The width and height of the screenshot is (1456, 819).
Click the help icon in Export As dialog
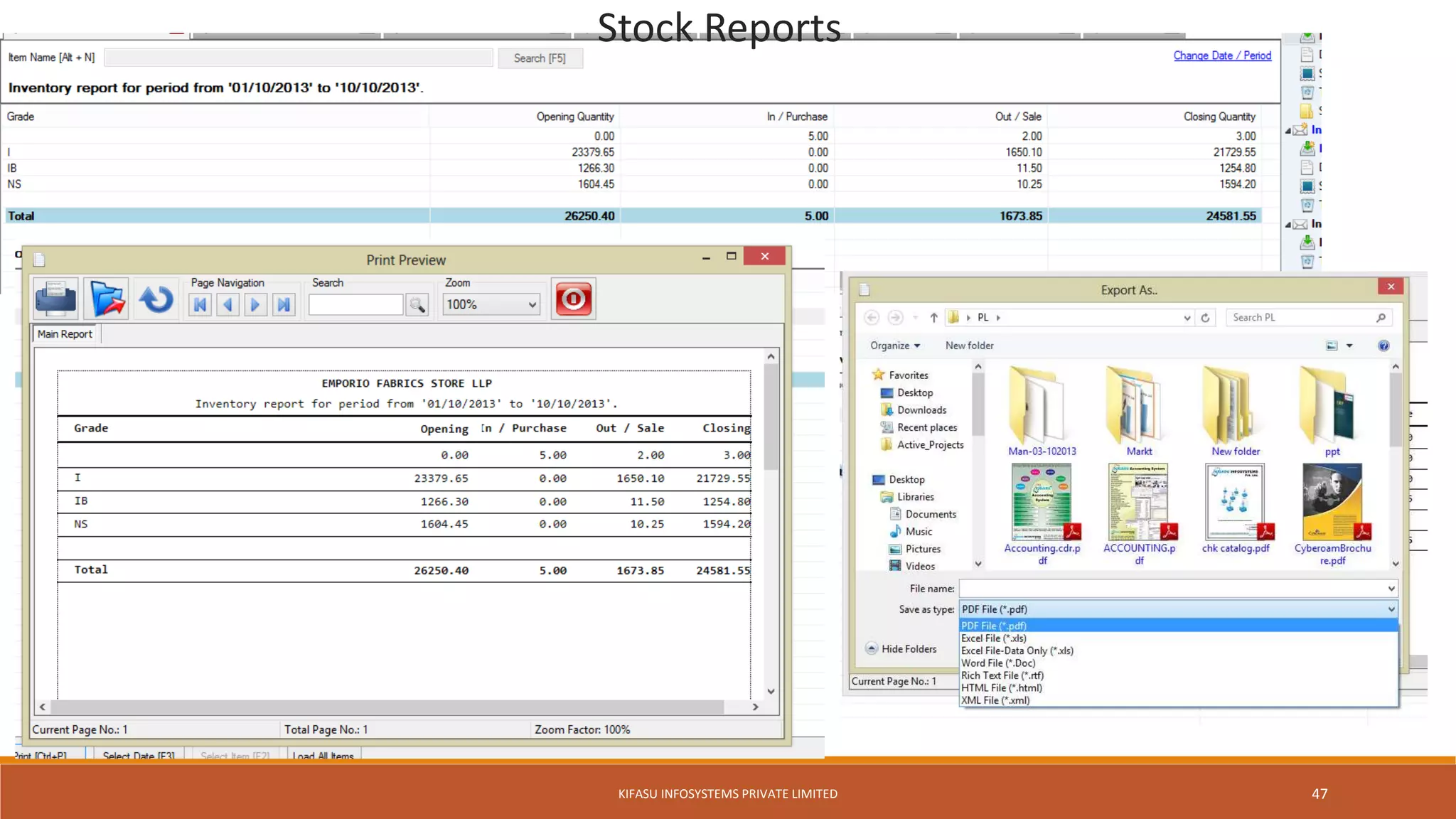pos(1383,346)
